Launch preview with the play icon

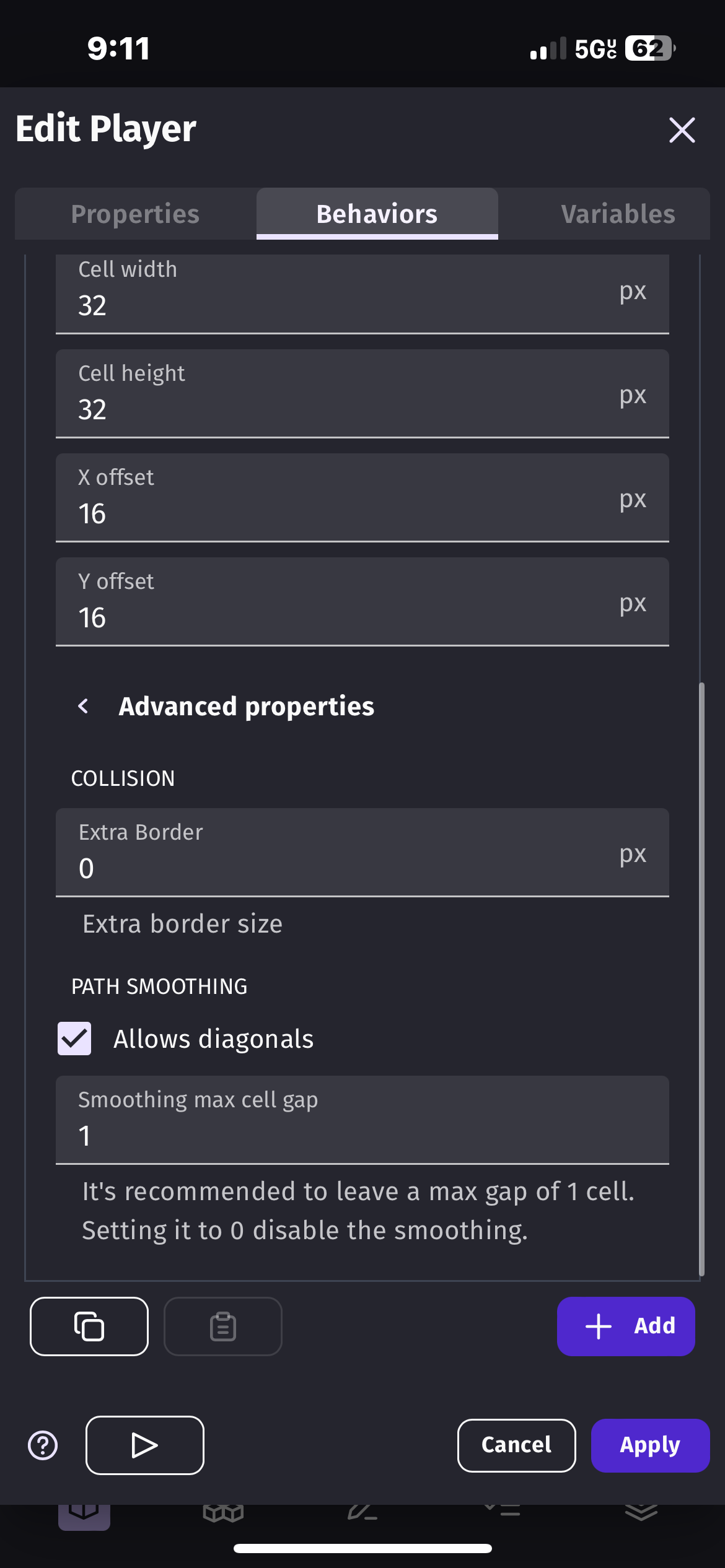click(144, 1445)
